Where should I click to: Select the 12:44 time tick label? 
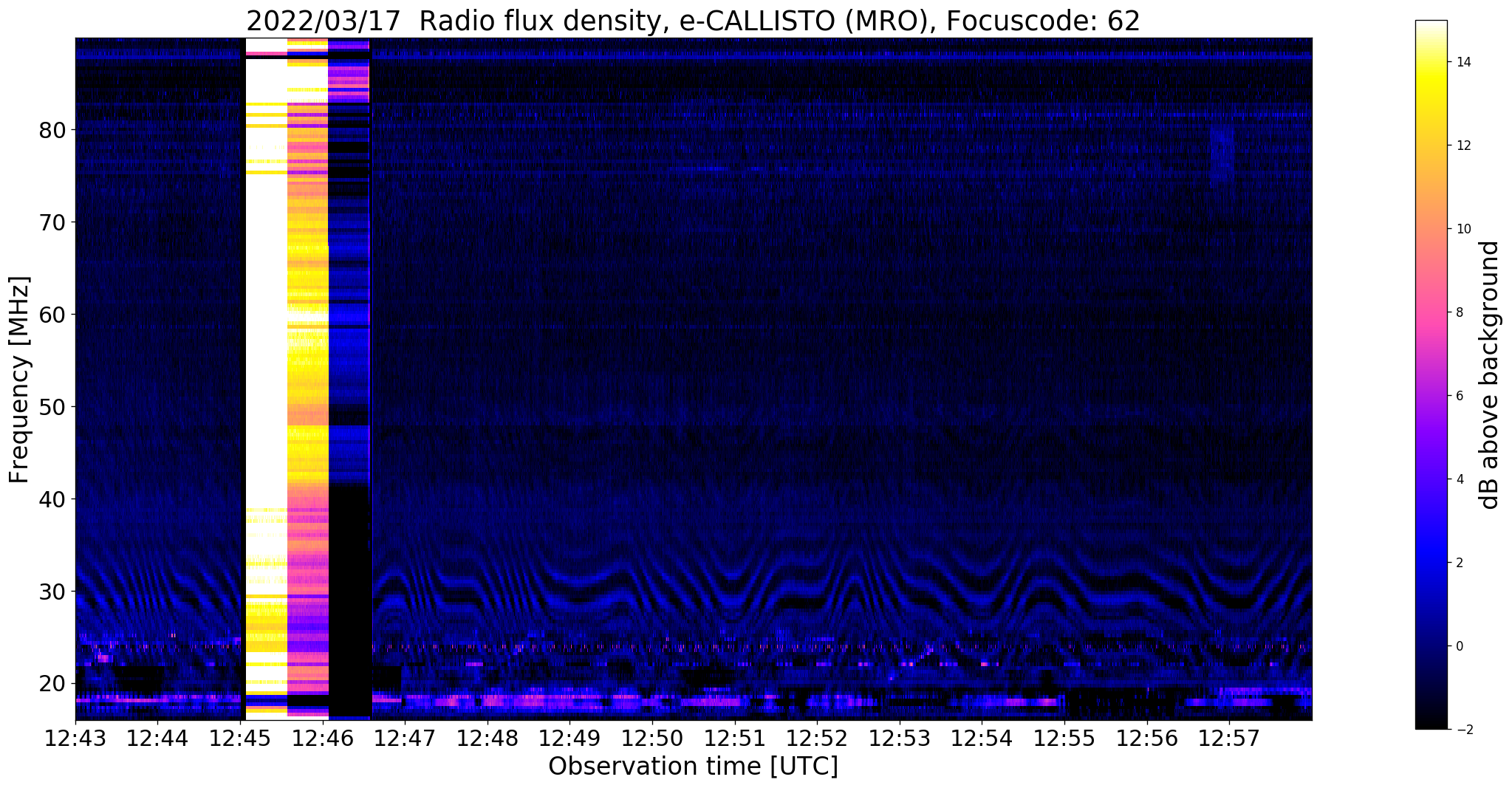point(158,738)
